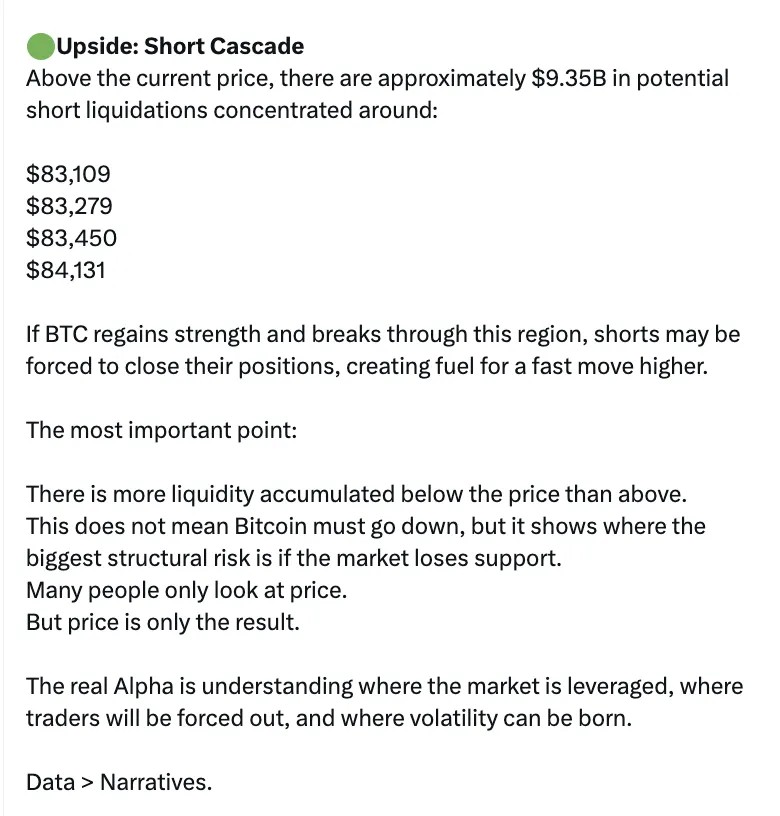This screenshot has width=780, height=816.
Task: Click "forced to close their positions" phrase
Action: [183, 366]
